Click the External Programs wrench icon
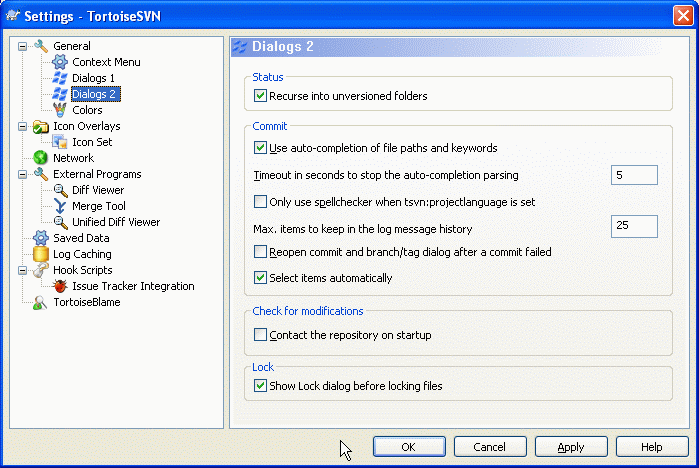This screenshot has width=699, height=468. tap(41, 174)
